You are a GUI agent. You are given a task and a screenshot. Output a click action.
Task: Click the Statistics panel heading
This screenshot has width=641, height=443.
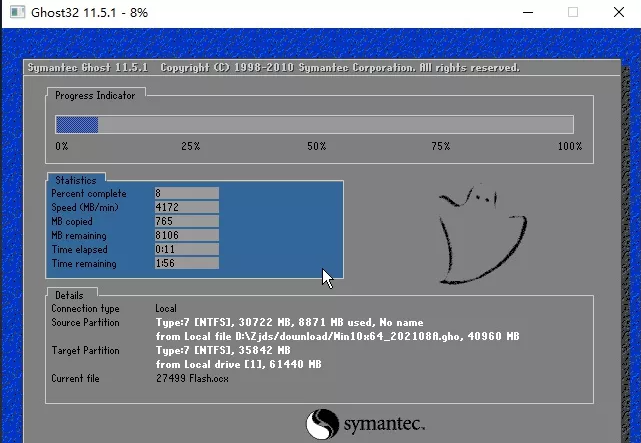click(x=75, y=179)
